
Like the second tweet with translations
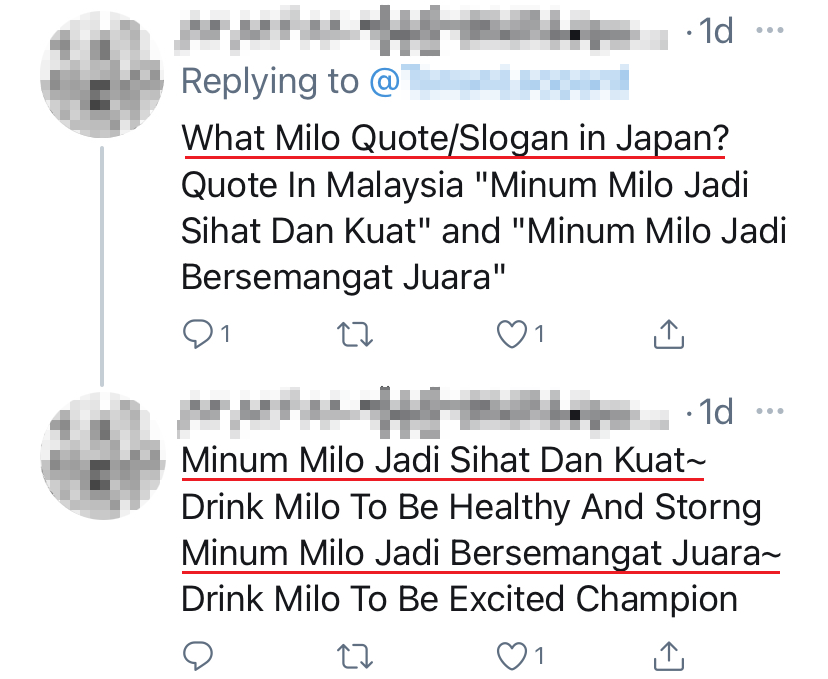click(512, 656)
